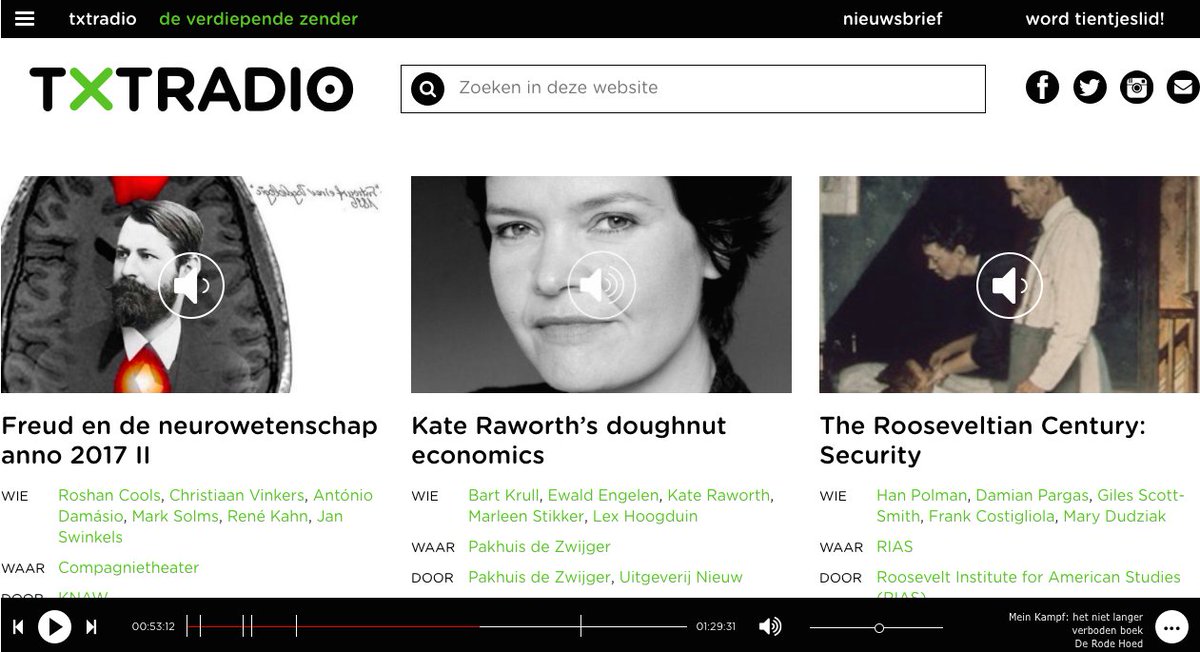Open speaker Ewald Engelen

603,495
